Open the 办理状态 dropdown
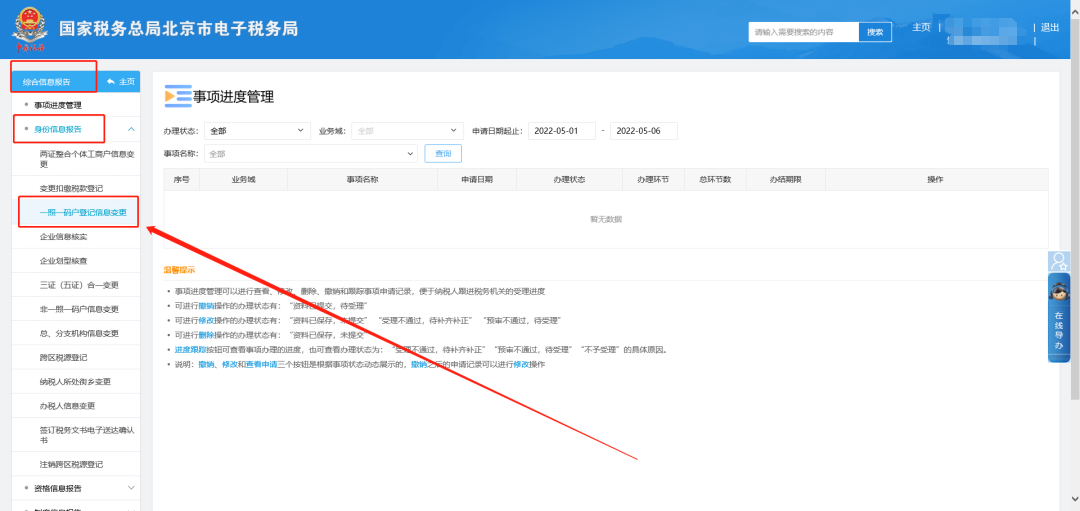The image size is (1080, 511). 258,131
